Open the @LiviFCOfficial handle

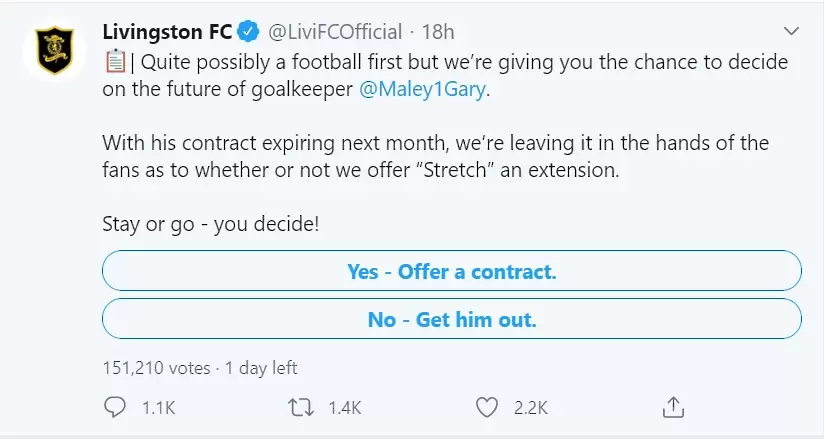(337, 32)
